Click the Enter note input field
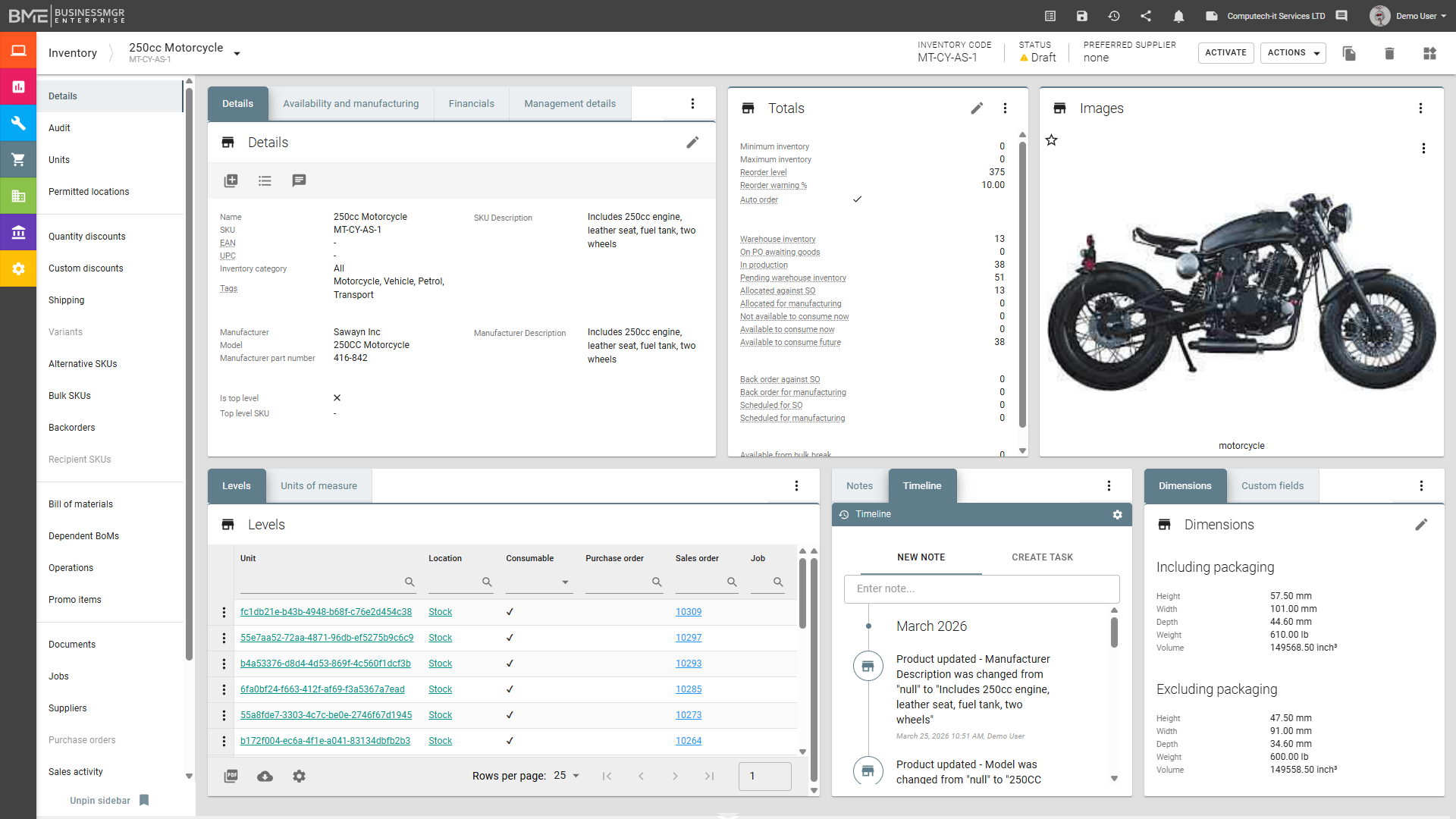The image size is (1456, 819). pos(981,588)
